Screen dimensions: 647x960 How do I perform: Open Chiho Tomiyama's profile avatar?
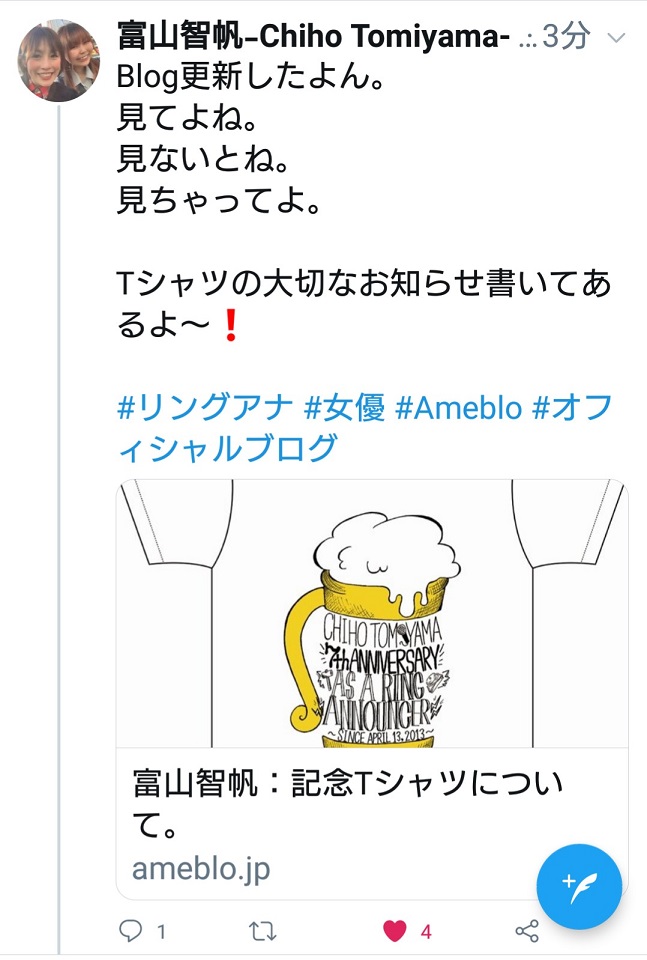[59, 61]
